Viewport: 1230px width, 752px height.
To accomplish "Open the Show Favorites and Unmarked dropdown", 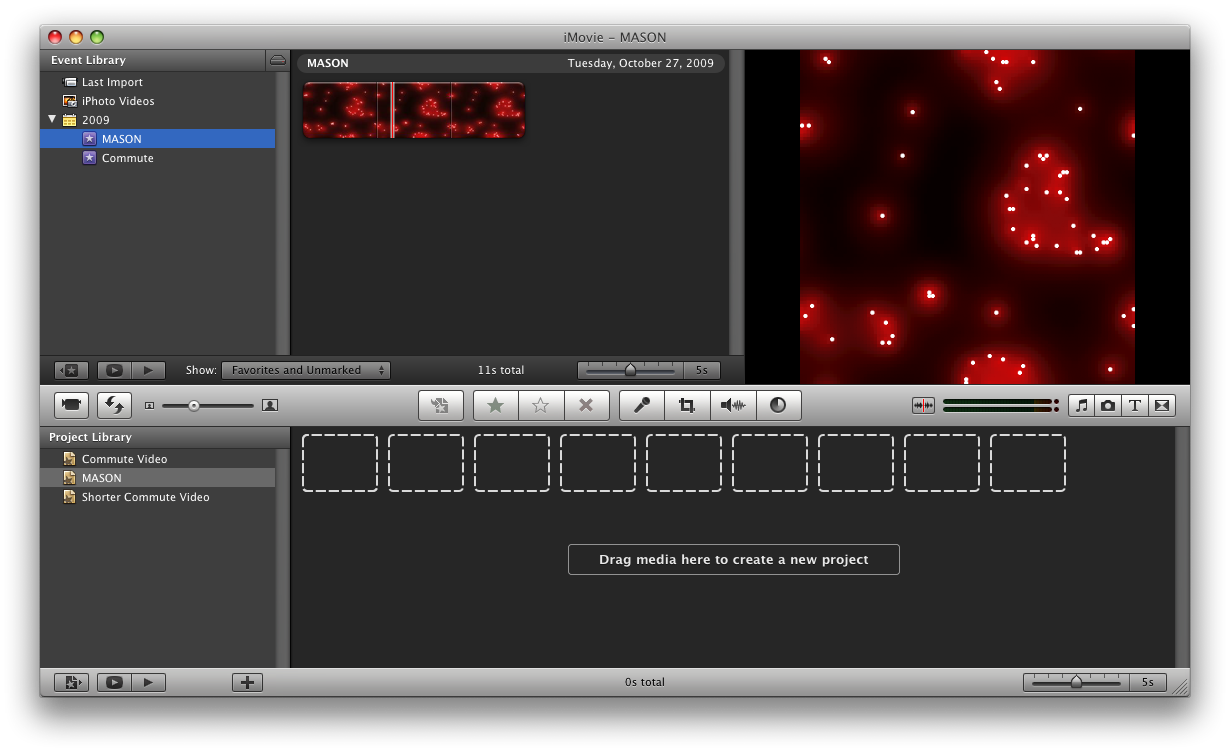I will pos(306,370).
